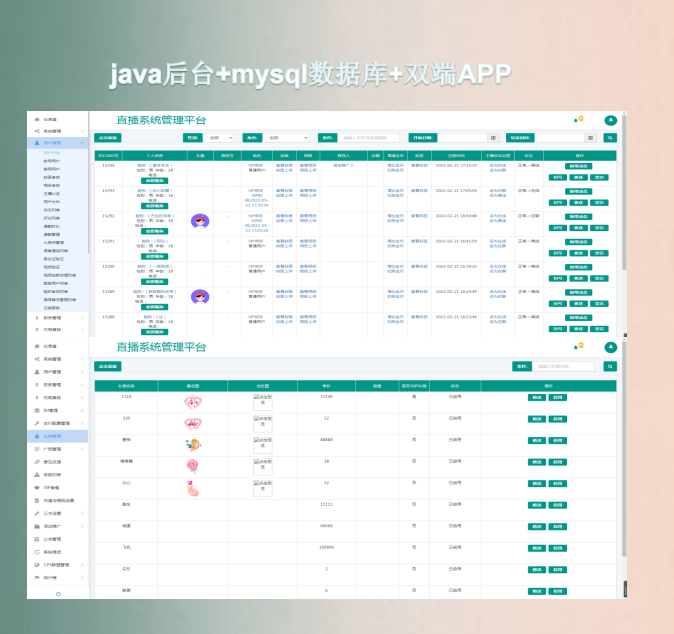
Task: Click the 增加金币 link in row 15292
Action: [x=395, y=216]
